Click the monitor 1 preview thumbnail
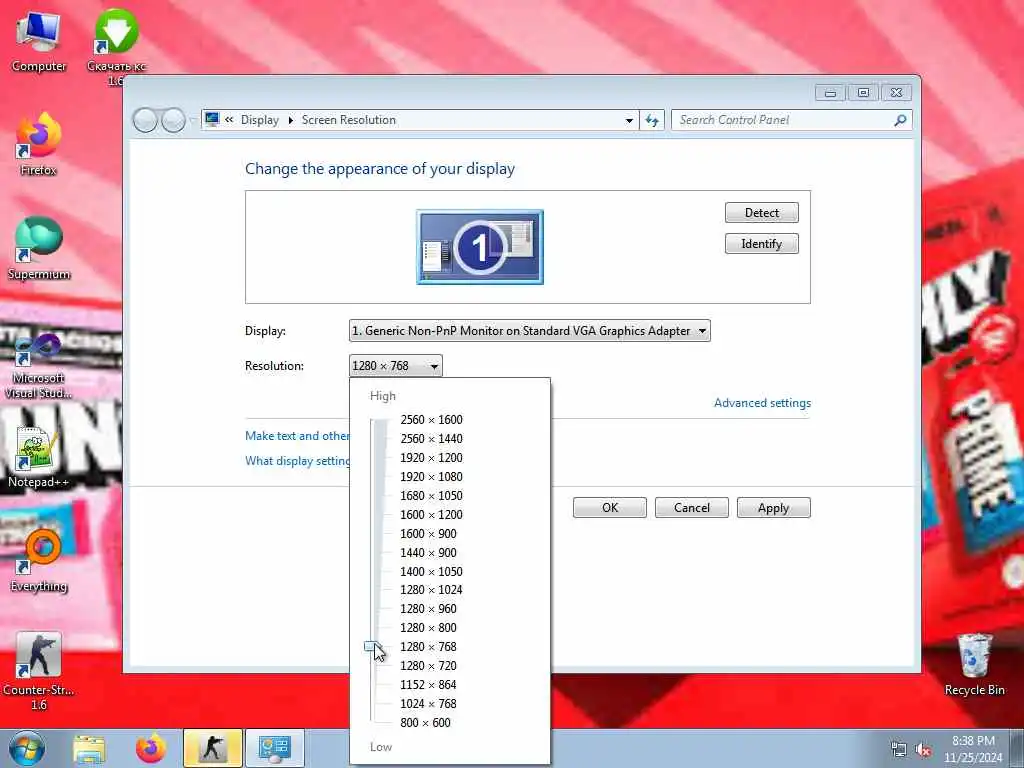This screenshot has height=768, width=1024. 480,247
